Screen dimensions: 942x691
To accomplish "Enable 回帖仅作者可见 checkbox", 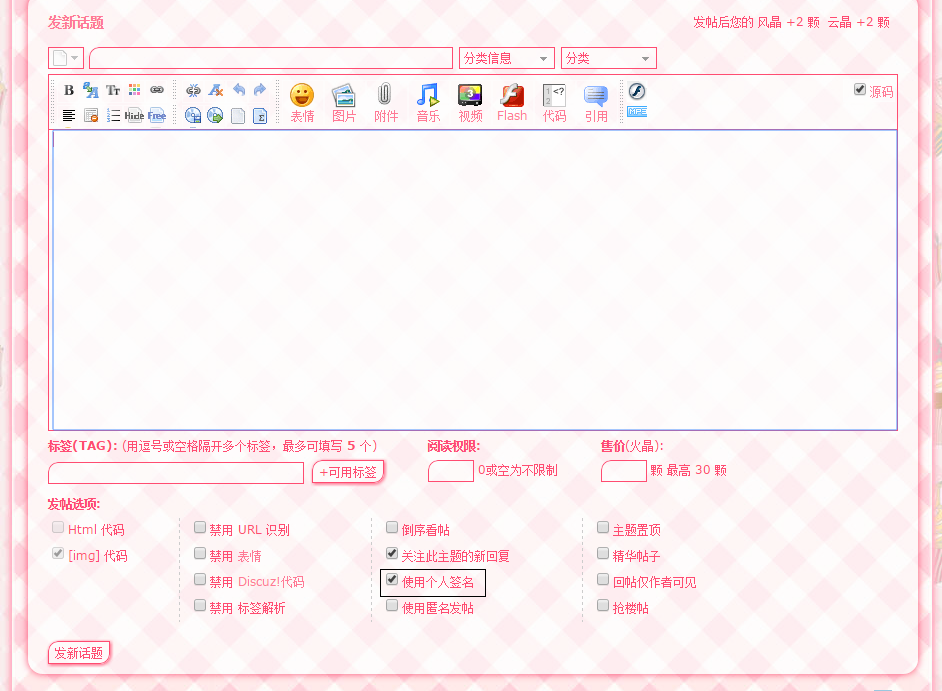I will (603, 579).
